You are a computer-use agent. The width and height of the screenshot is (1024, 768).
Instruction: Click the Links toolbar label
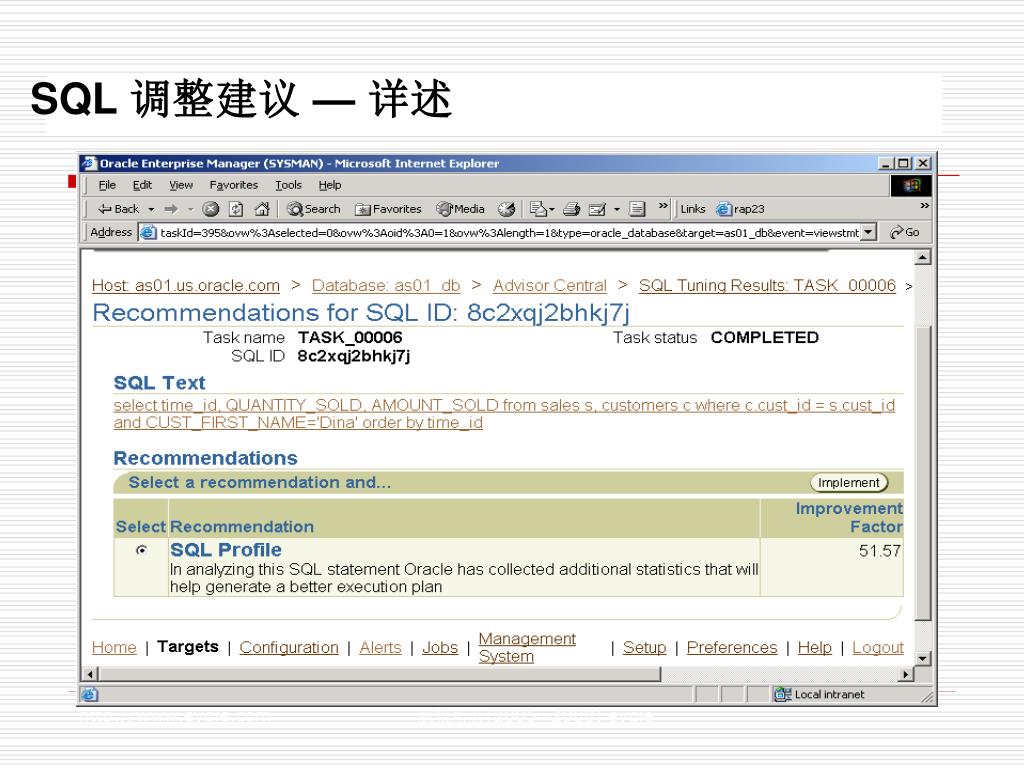click(x=693, y=209)
